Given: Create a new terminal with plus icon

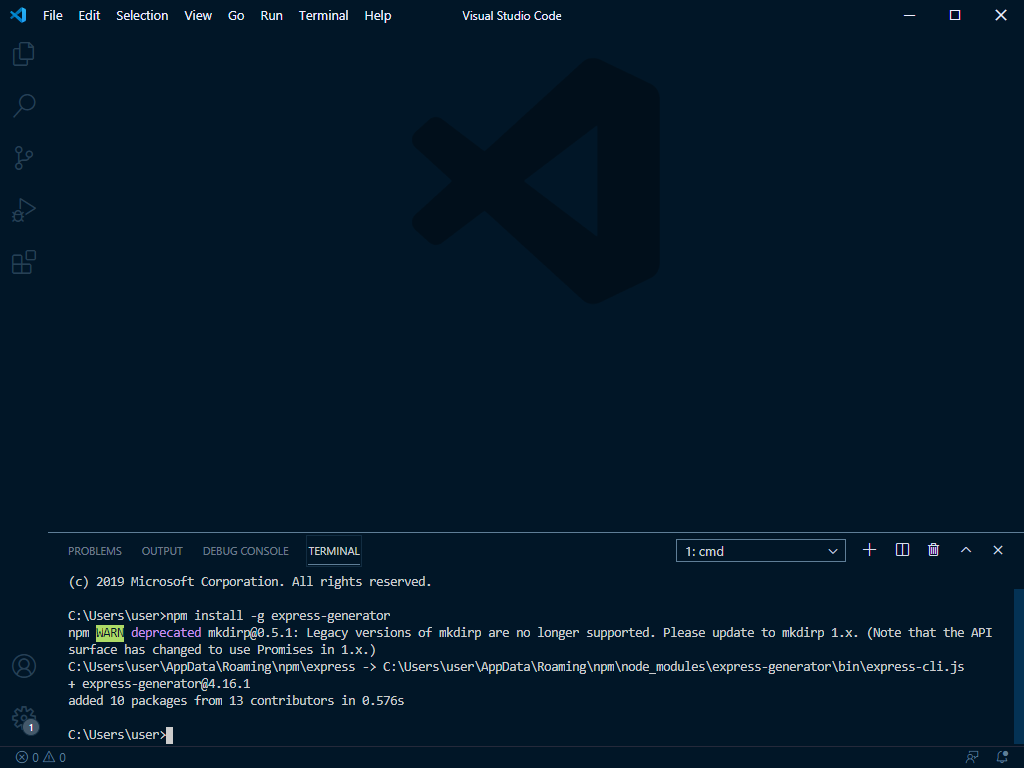Looking at the screenshot, I should (x=869, y=550).
